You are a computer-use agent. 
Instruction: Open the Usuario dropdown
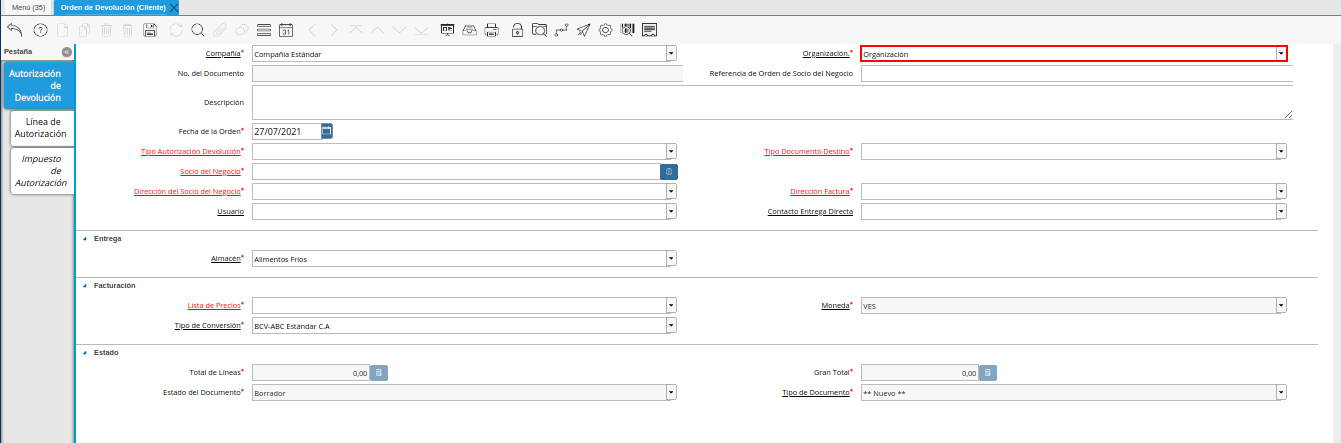[671, 211]
